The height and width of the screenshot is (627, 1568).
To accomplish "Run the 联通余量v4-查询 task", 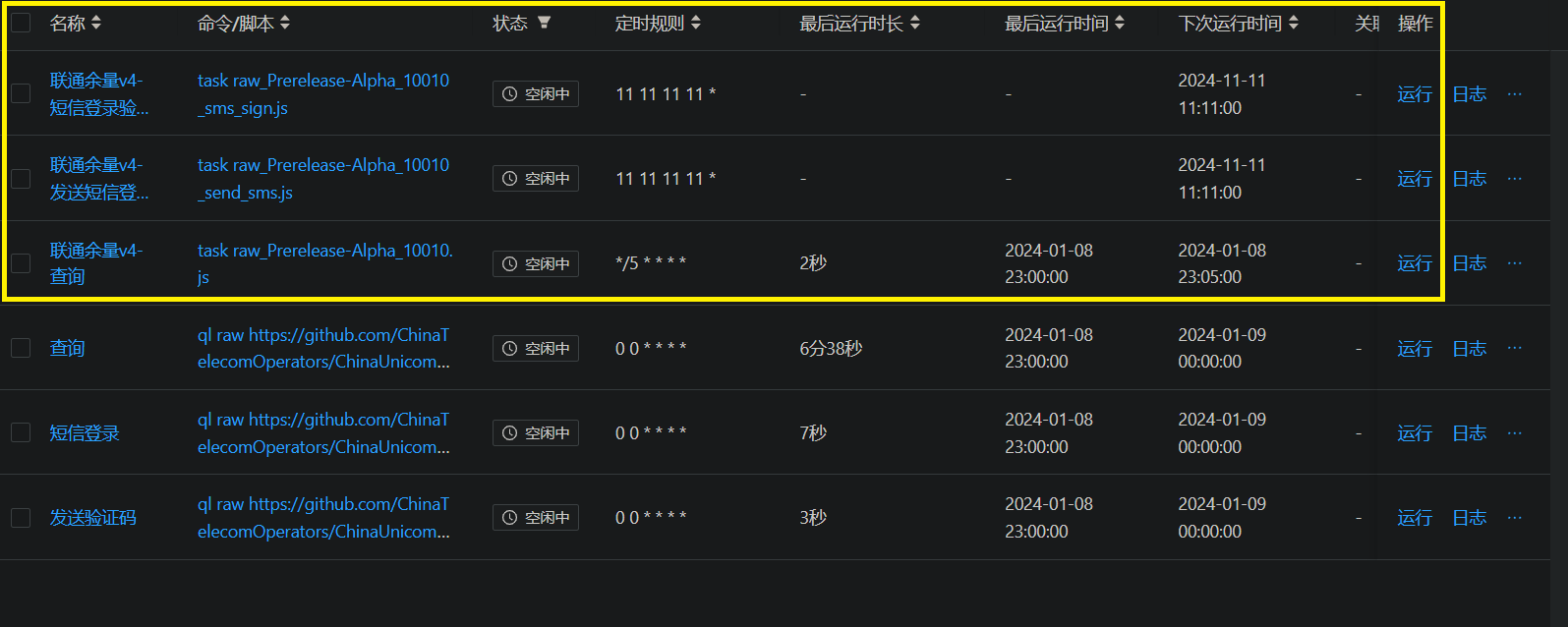I will pyautogui.click(x=1414, y=263).
